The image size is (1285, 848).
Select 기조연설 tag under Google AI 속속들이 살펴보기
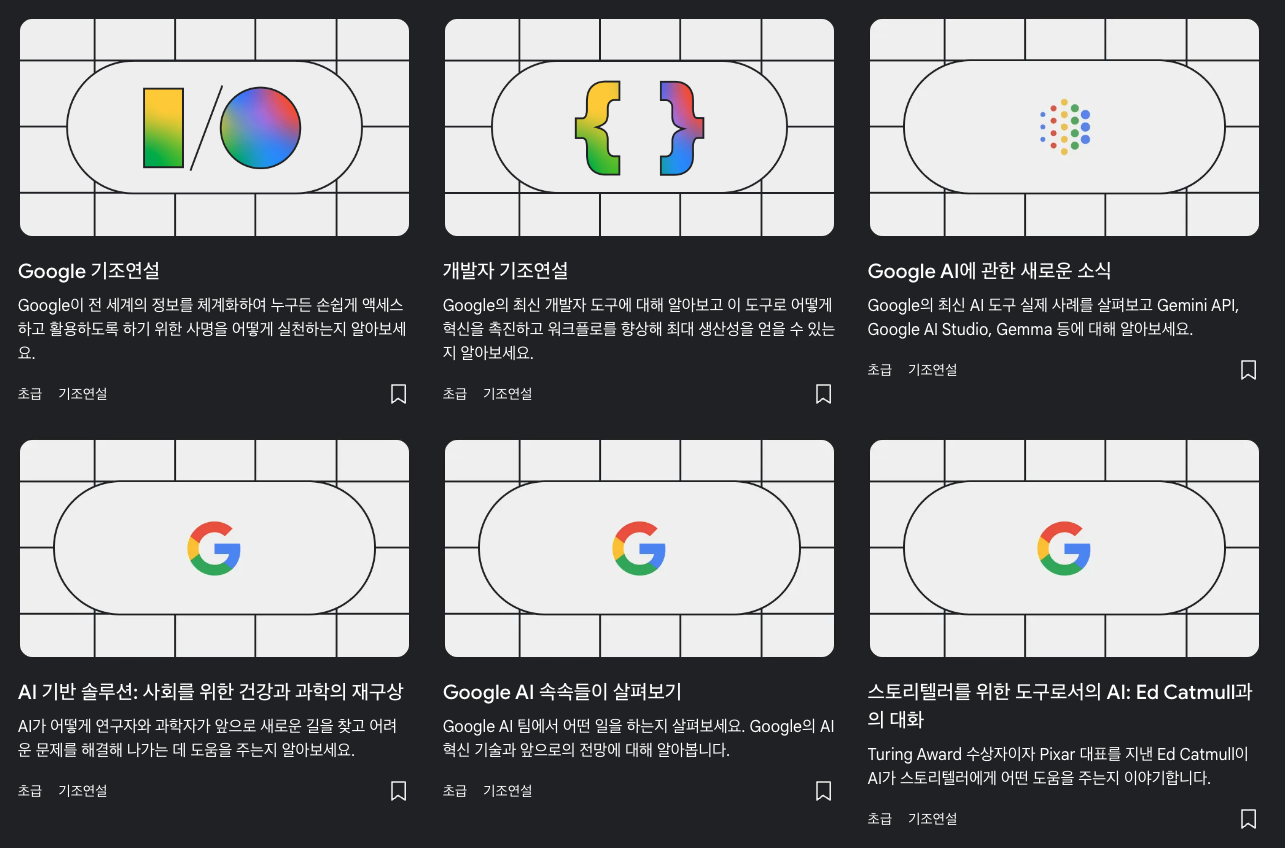point(507,791)
